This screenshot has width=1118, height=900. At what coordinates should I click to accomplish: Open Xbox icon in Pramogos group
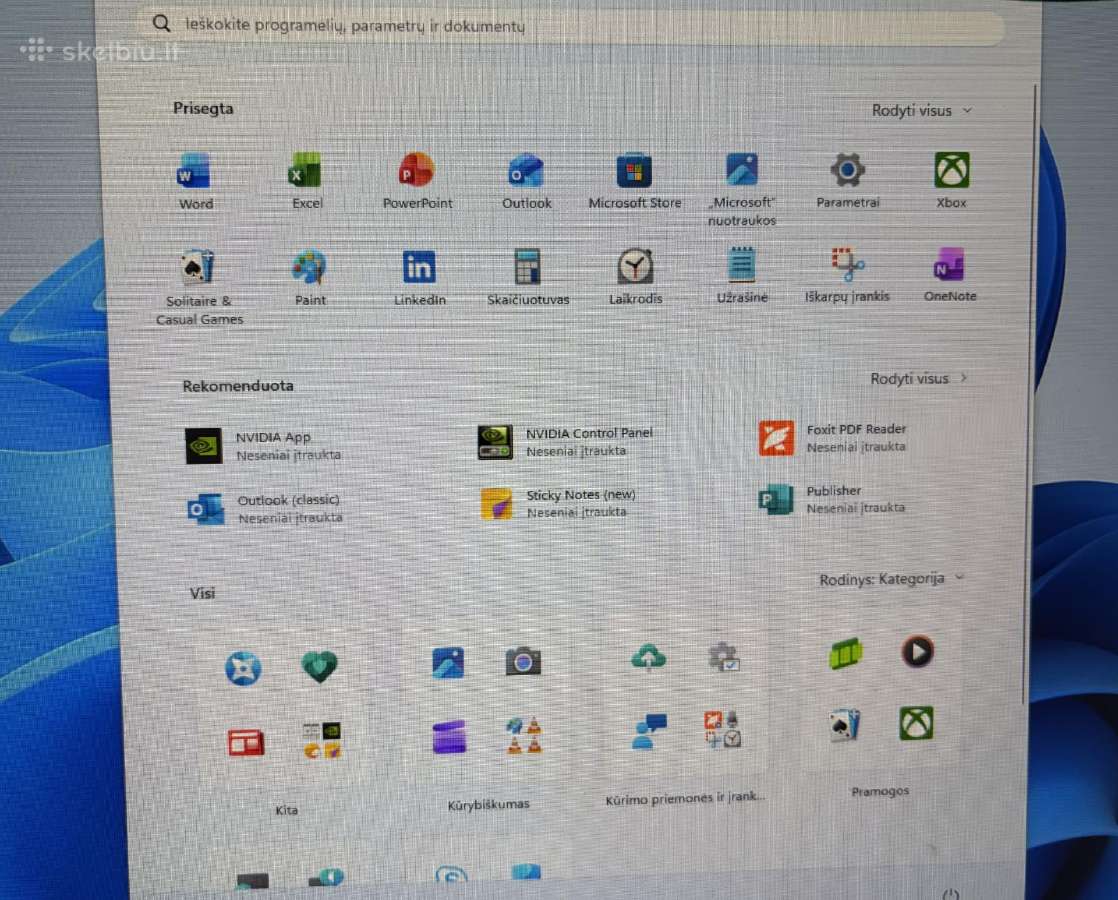coord(916,723)
